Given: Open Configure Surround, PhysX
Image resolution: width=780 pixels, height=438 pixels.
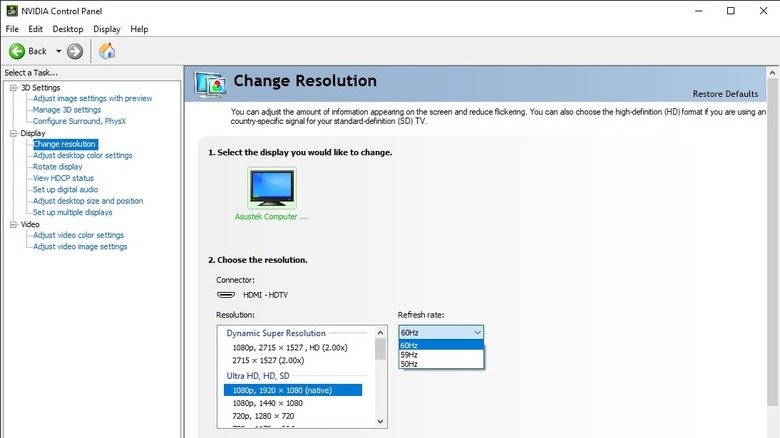Looking at the screenshot, I should [x=79, y=121].
